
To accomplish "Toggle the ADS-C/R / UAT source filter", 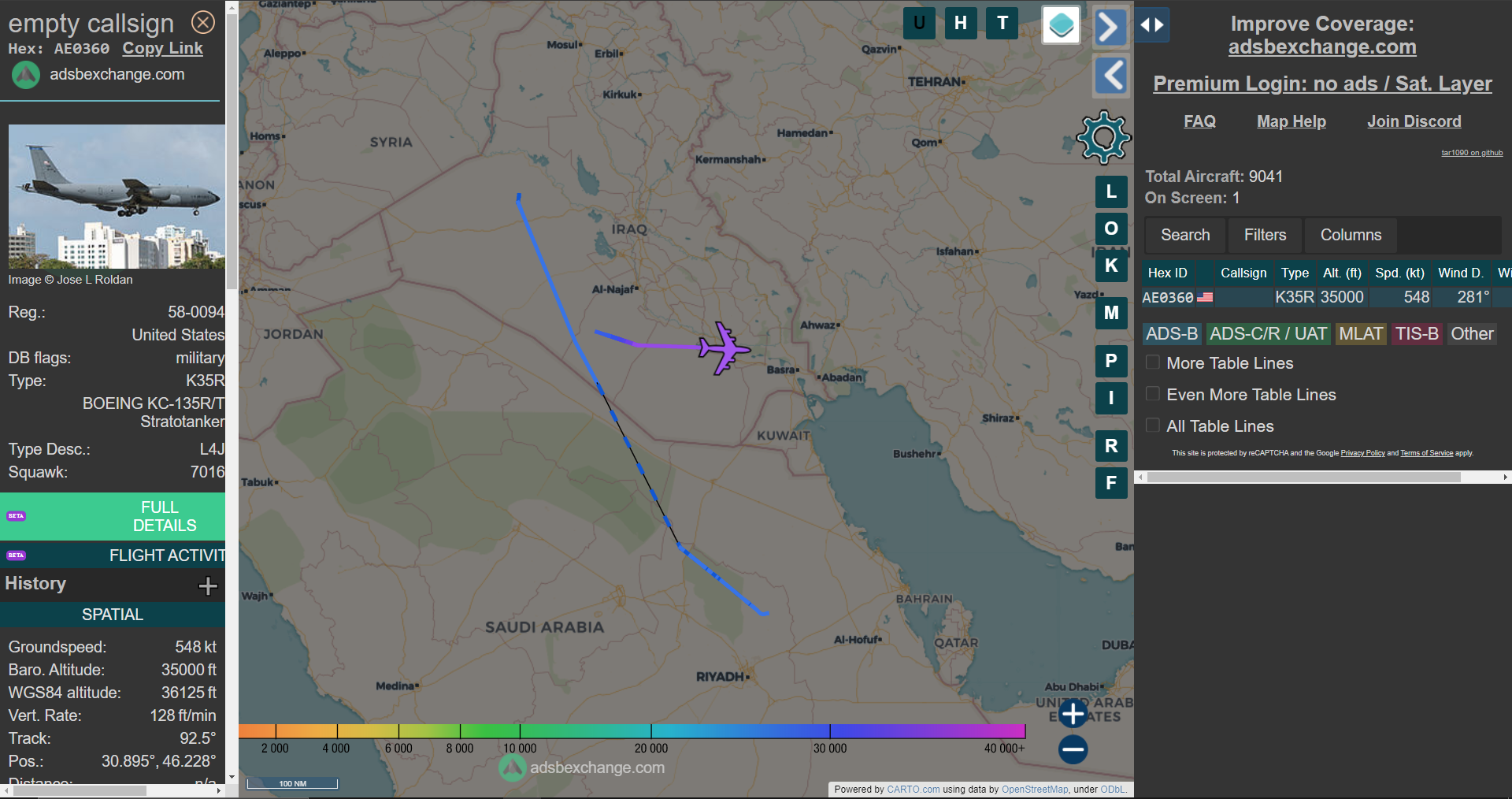I will point(1268,334).
